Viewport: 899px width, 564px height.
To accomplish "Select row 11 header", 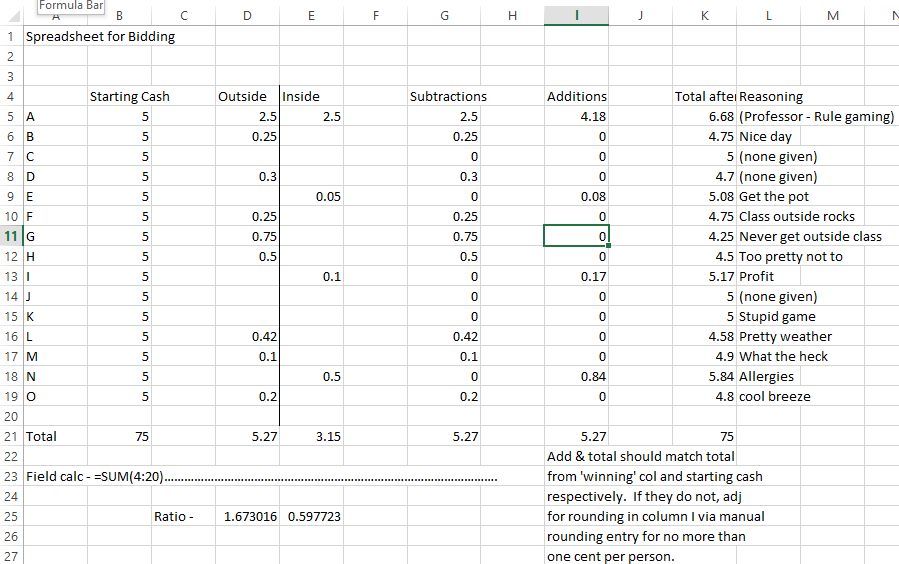I will click(x=11, y=237).
